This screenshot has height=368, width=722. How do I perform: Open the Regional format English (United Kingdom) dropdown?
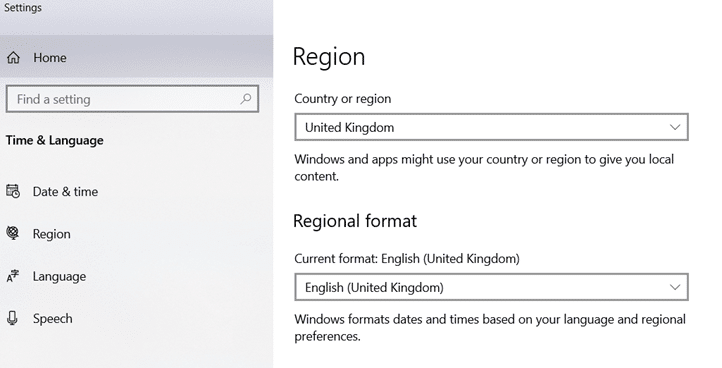pos(491,287)
